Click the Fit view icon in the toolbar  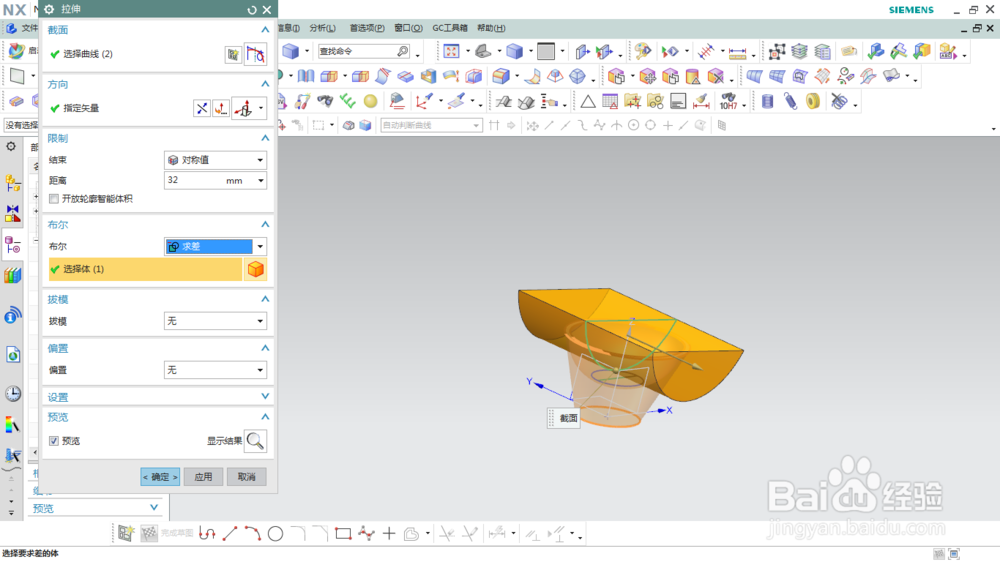point(451,51)
